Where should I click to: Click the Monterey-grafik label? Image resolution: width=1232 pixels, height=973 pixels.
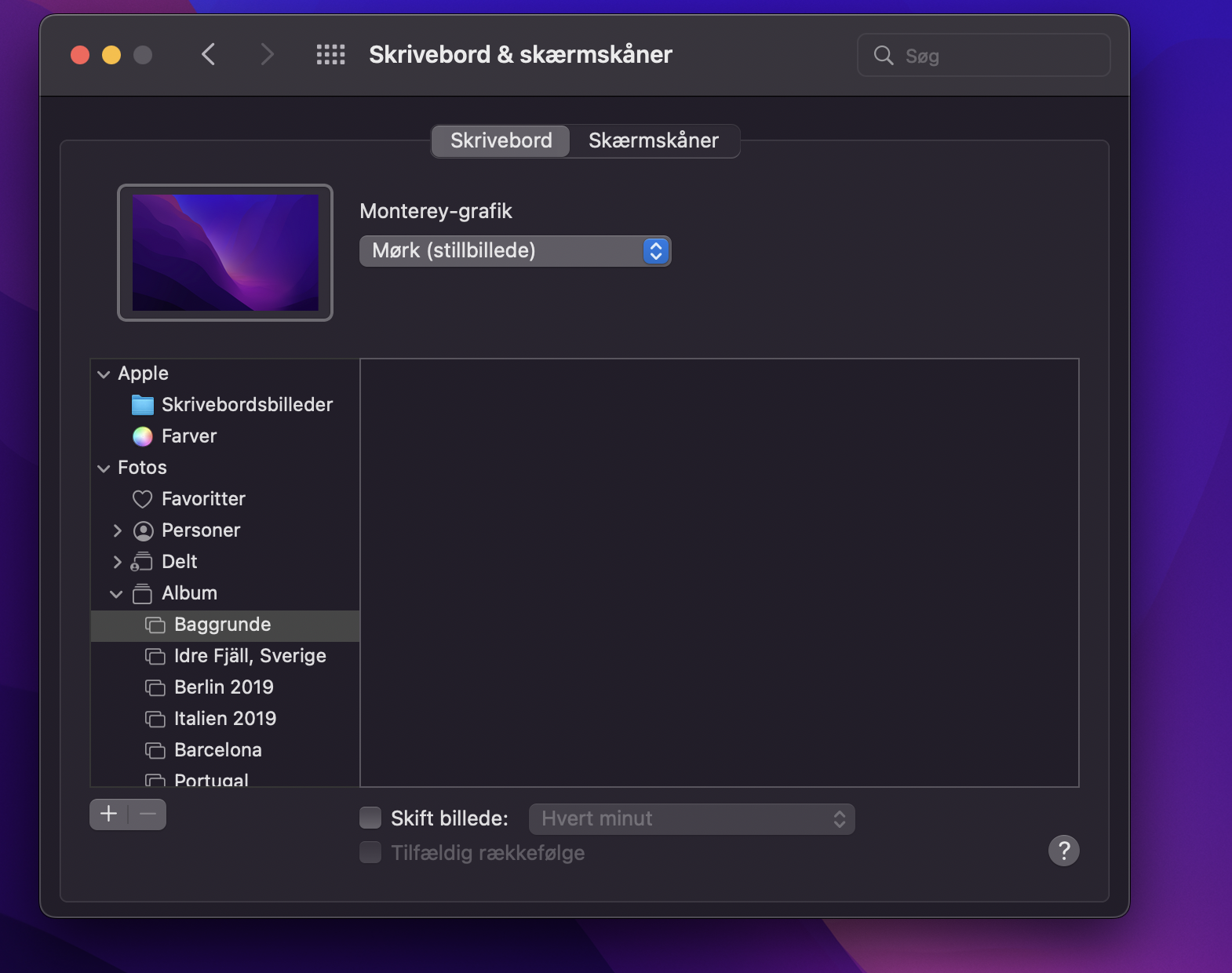pos(436,211)
